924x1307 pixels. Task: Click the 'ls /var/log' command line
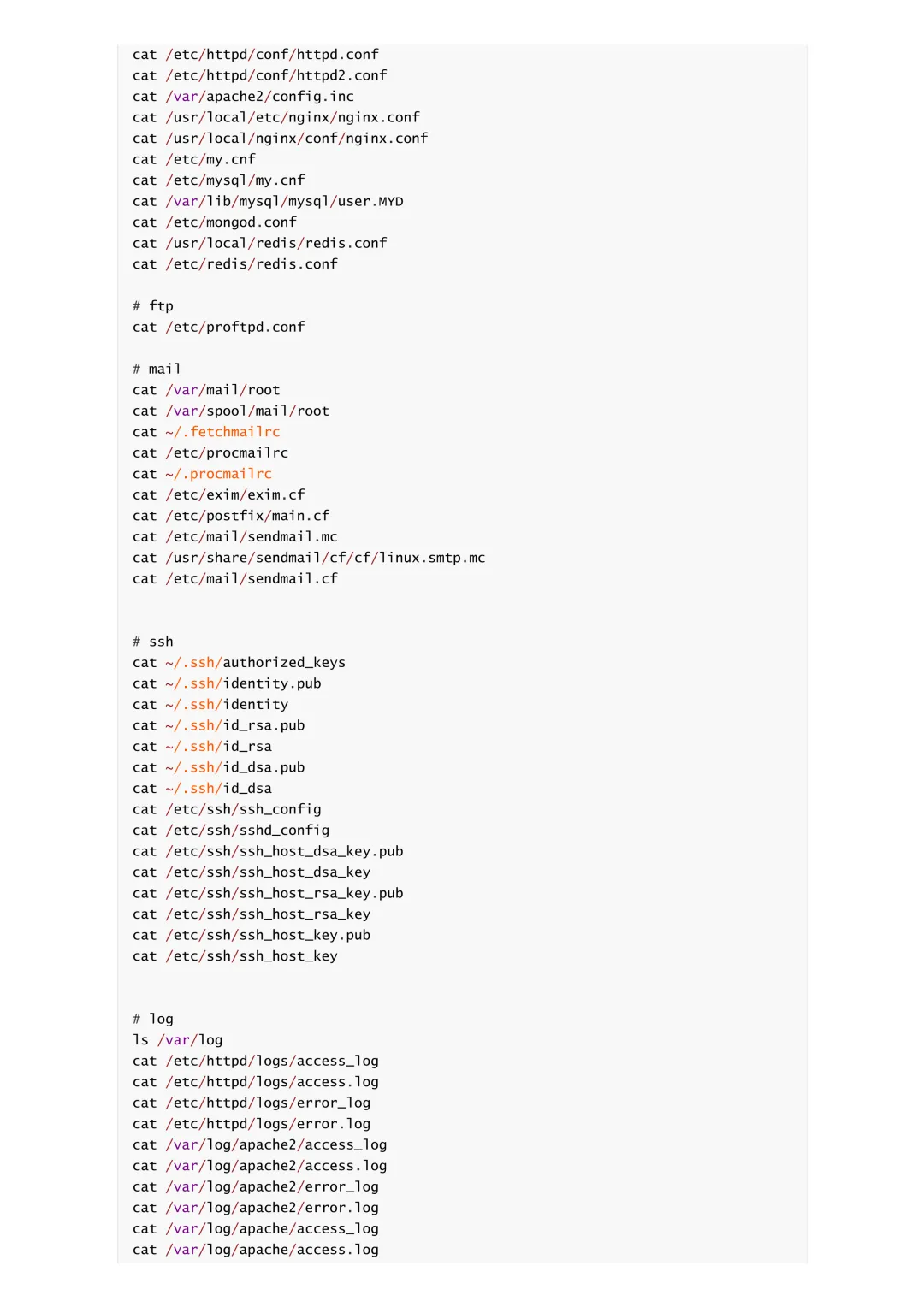178,1040
